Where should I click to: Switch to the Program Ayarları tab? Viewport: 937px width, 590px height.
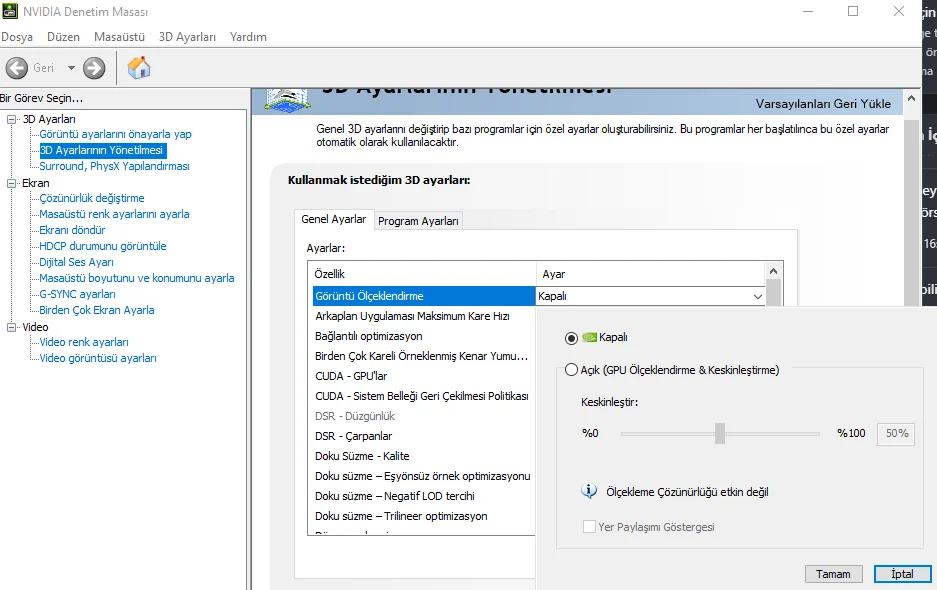[418, 221]
